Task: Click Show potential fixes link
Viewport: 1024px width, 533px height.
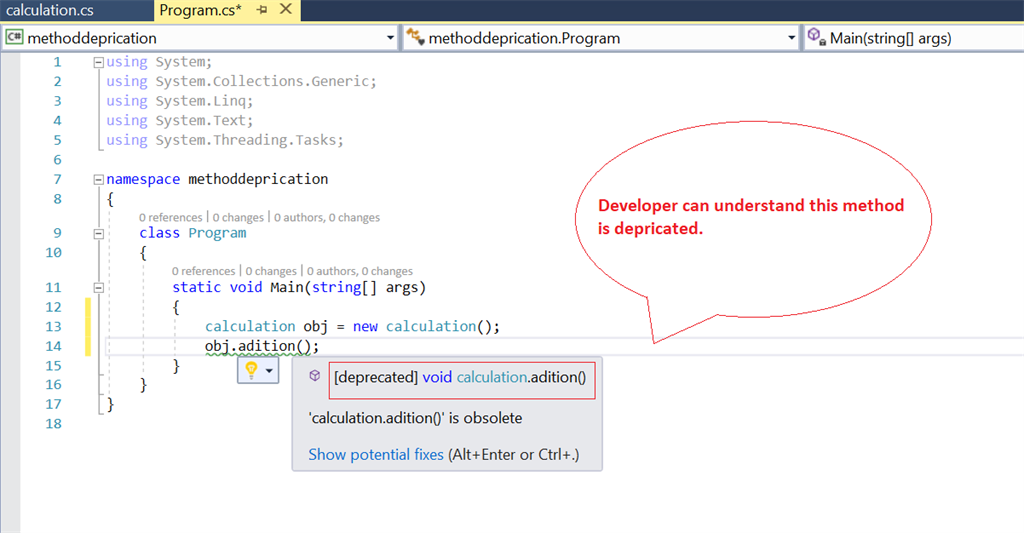Action: pyautogui.click(x=376, y=455)
